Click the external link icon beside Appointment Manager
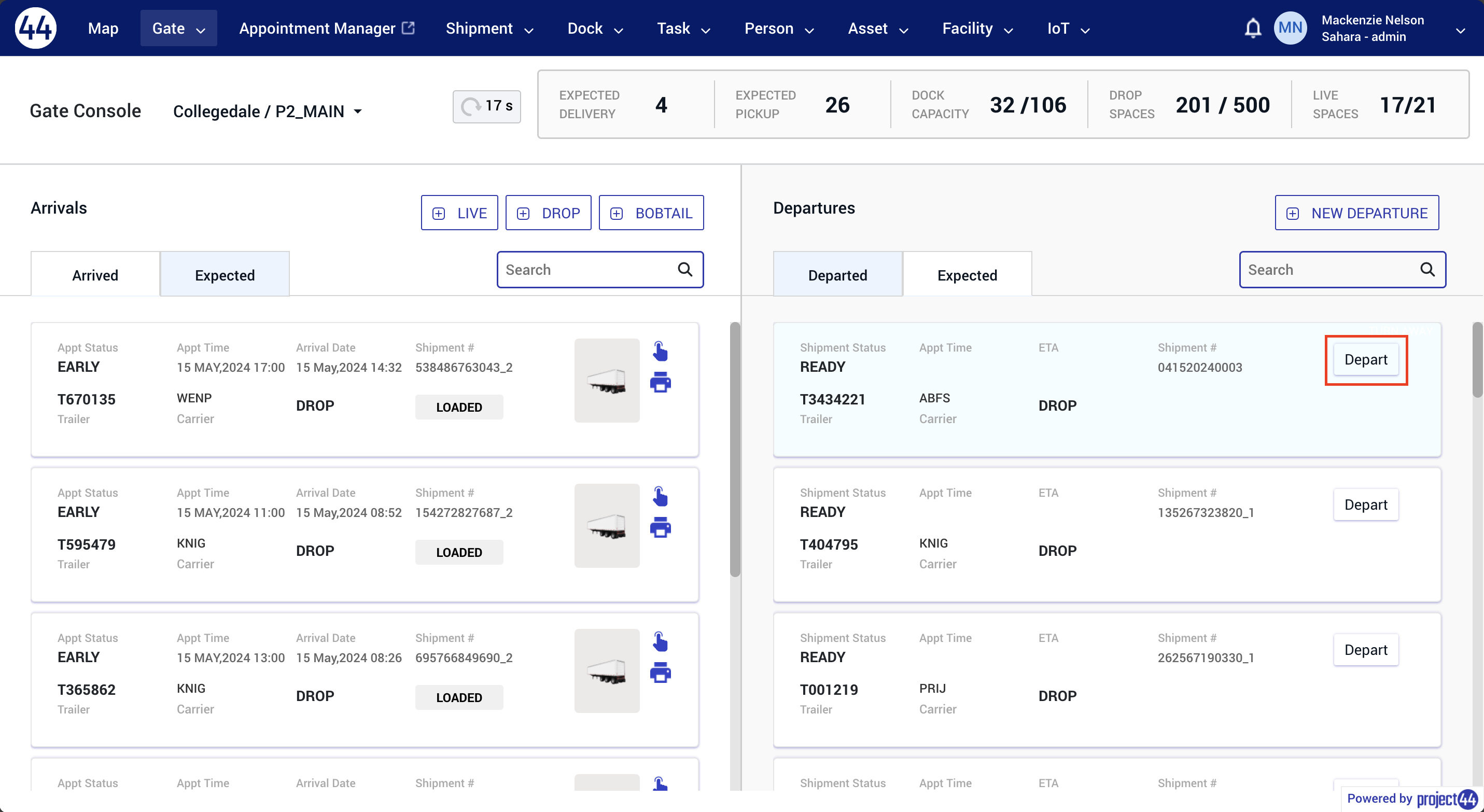 408,27
